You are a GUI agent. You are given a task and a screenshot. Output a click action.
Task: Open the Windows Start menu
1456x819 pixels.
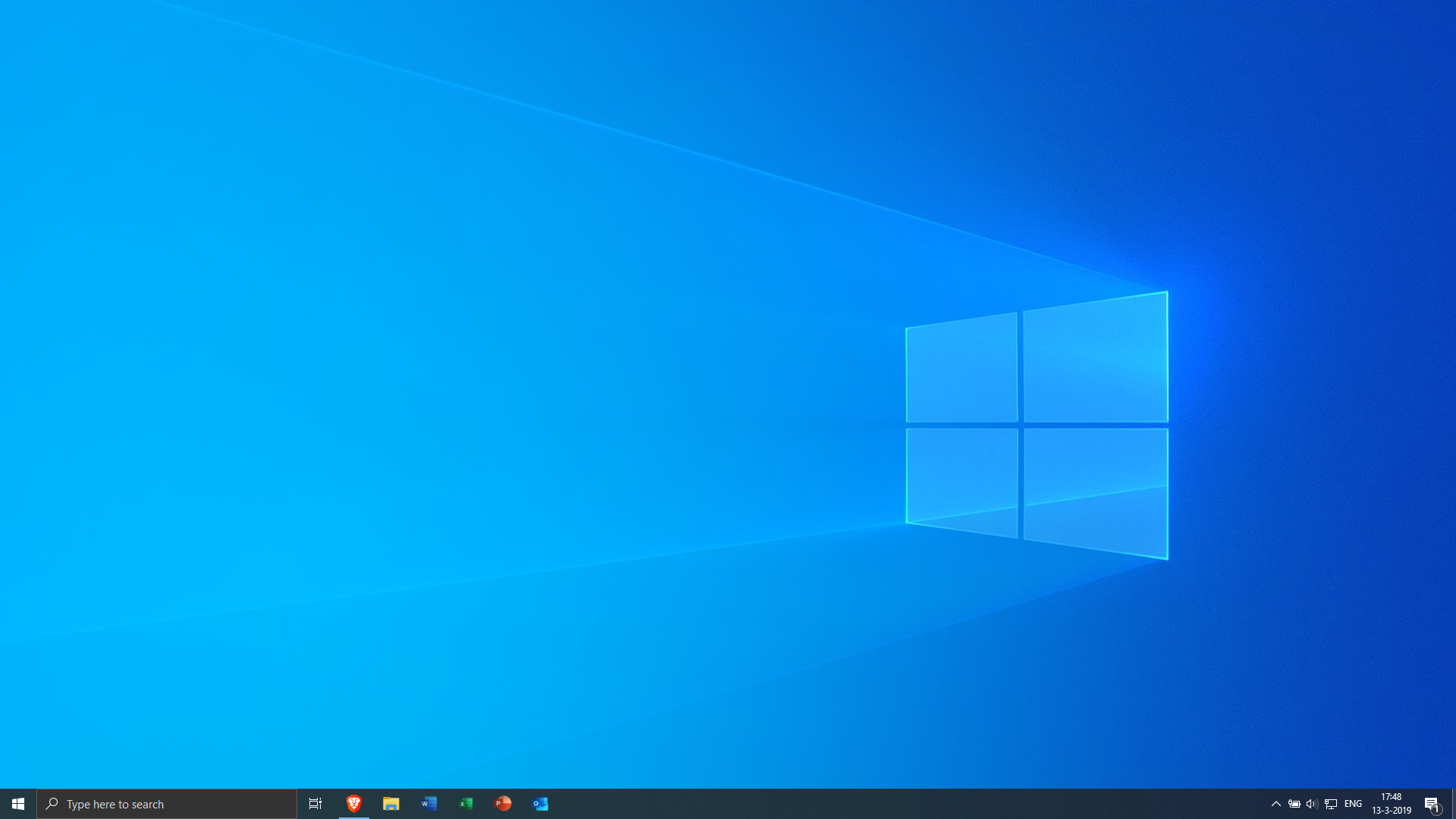click(18, 804)
